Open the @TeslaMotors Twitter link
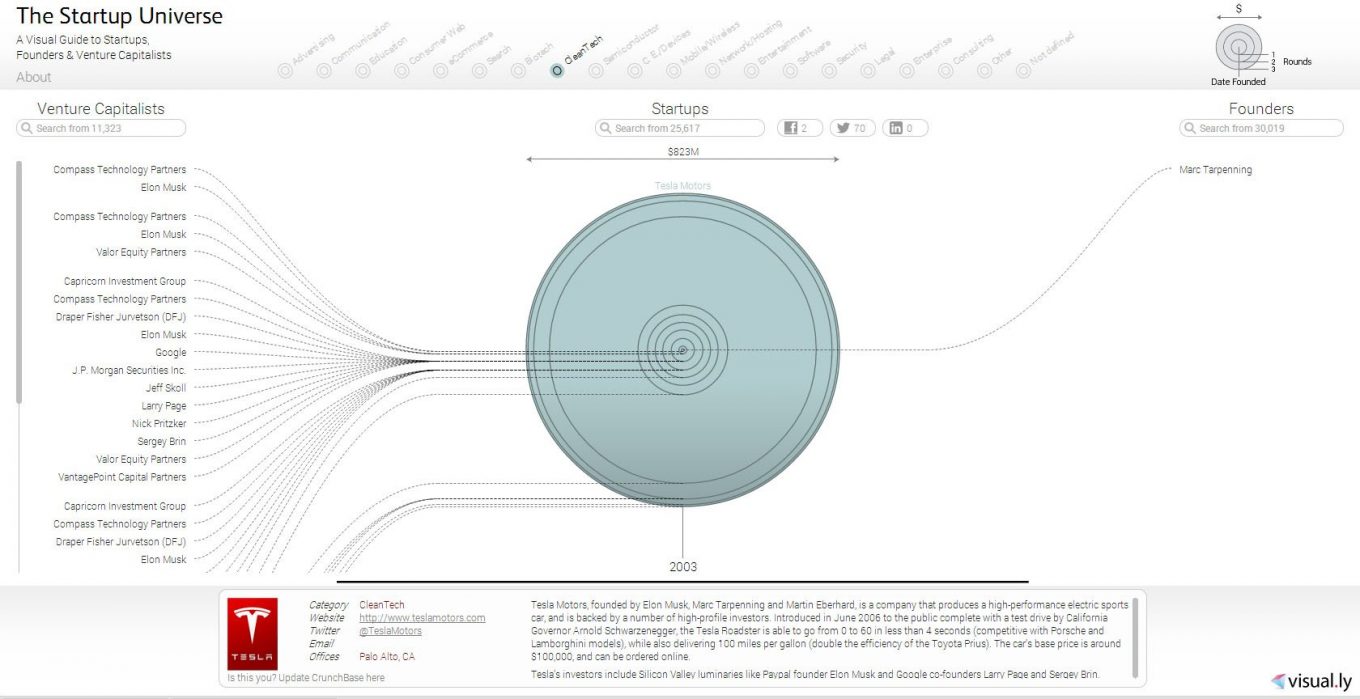1360x699 pixels. (390, 631)
